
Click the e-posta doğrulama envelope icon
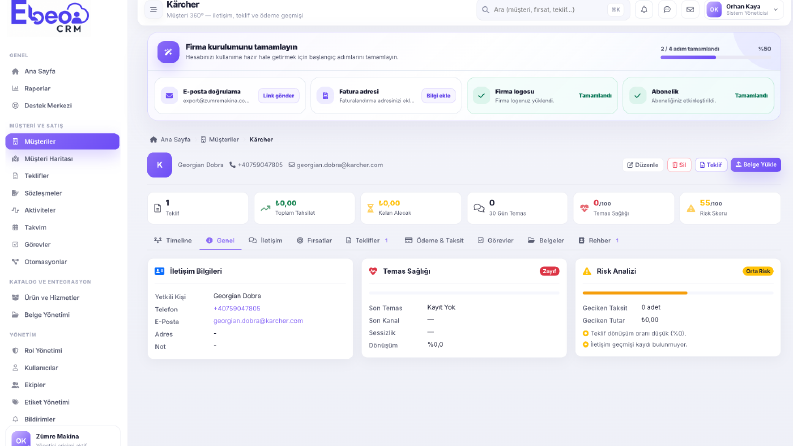point(169,96)
